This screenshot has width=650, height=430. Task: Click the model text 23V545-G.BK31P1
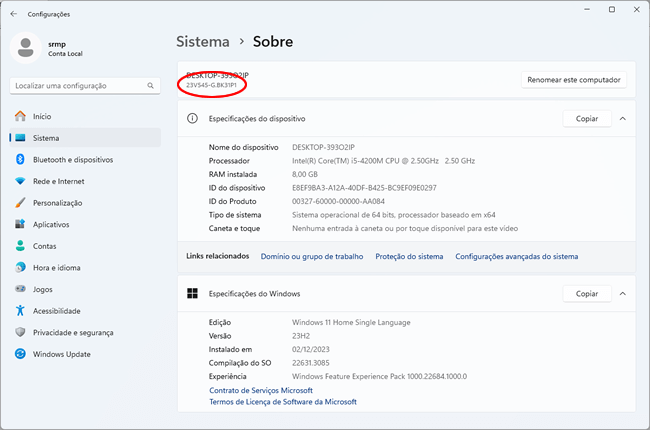pyautogui.click(x=211, y=85)
